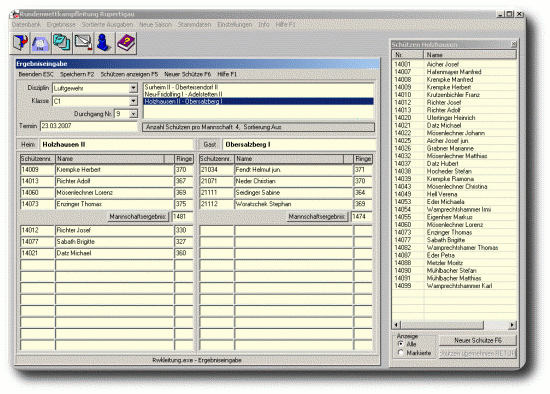The height and width of the screenshot is (394, 550).
Task: Click the Holzhausen II Mannschaftsergebnis button
Action: pos(138,216)
